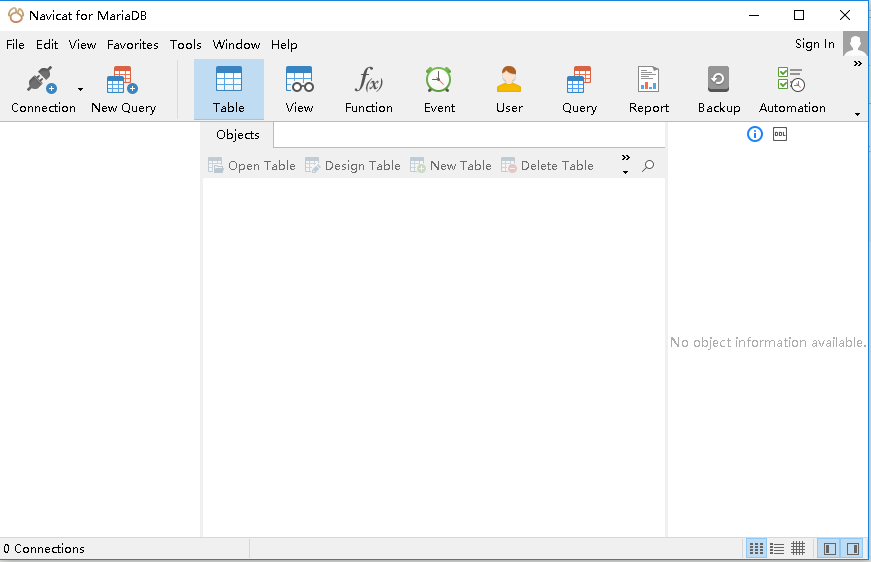Open the View menu
Image resolution: width=871 pixels, height=562 pixels.
(82, 44)
